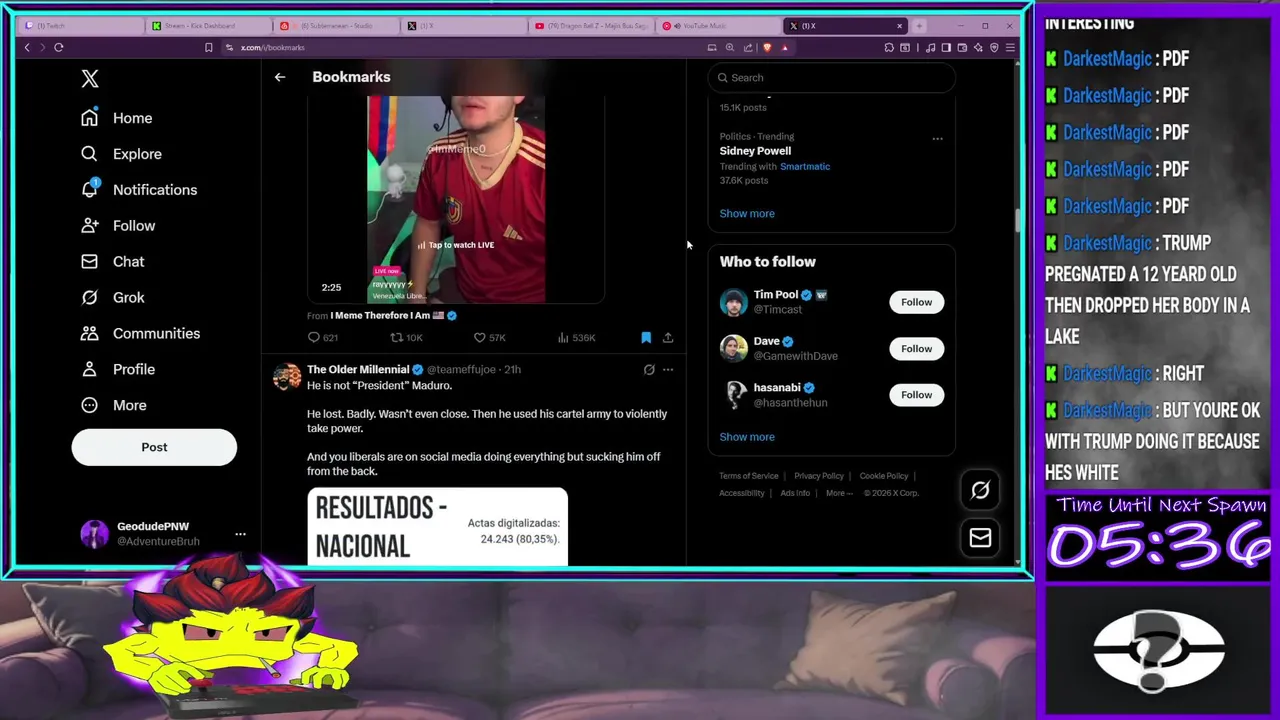1280x720 pixels.
Task: Click the Brave shields icon
Action: pyautogui.click(x=767, y=48)
